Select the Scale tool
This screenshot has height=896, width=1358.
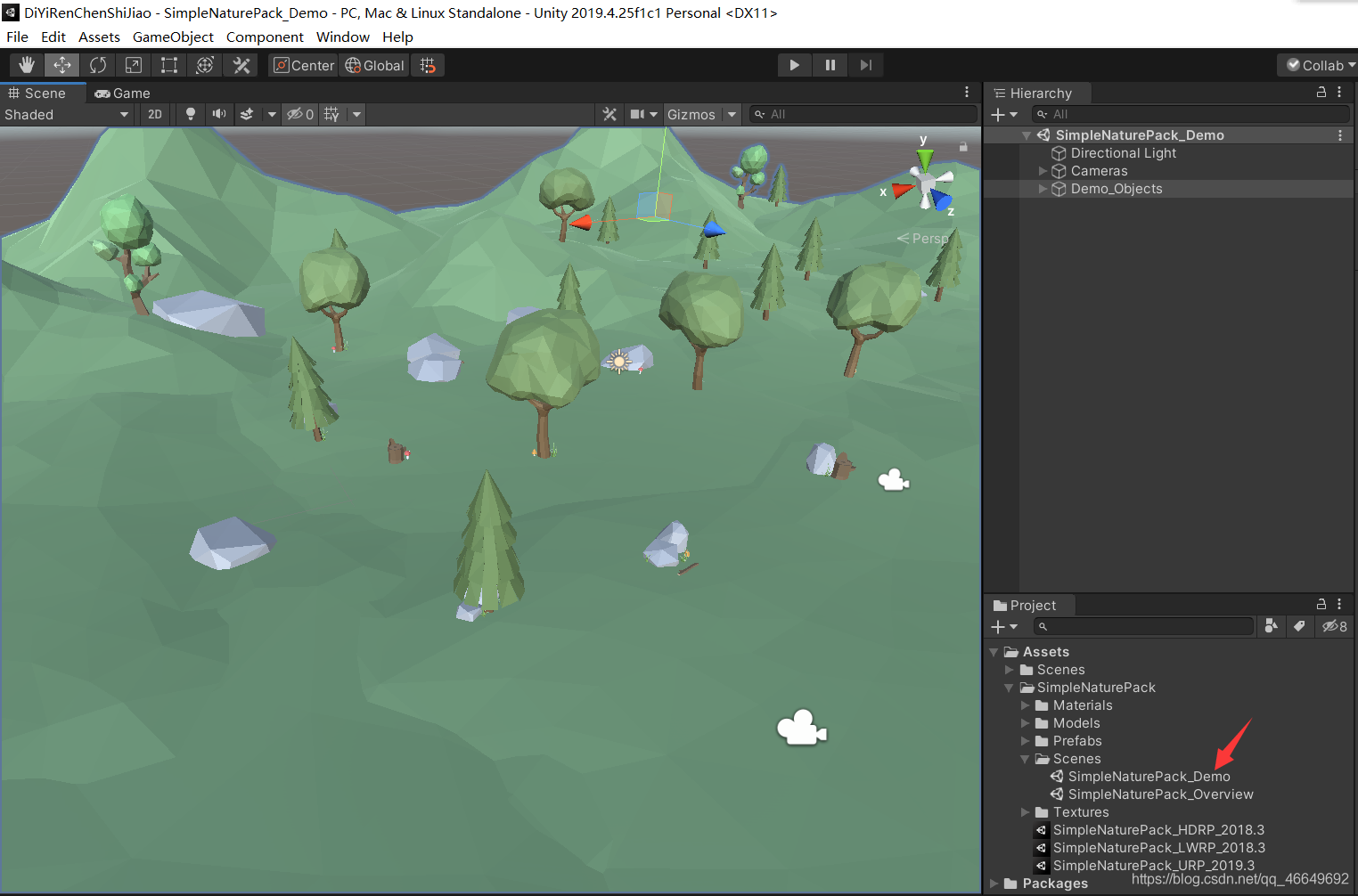coord(134,65)
